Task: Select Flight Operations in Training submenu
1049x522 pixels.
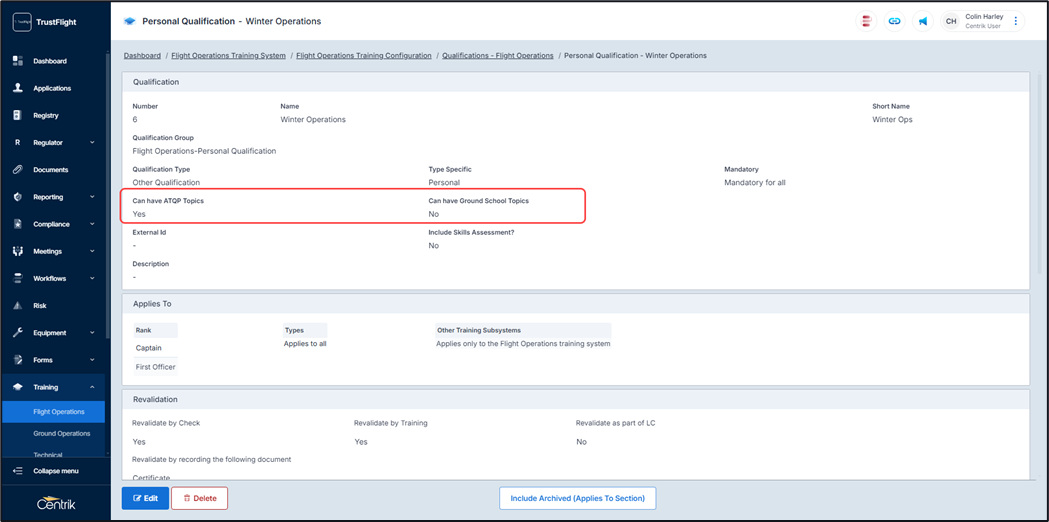Action: [x=59, y=412]
